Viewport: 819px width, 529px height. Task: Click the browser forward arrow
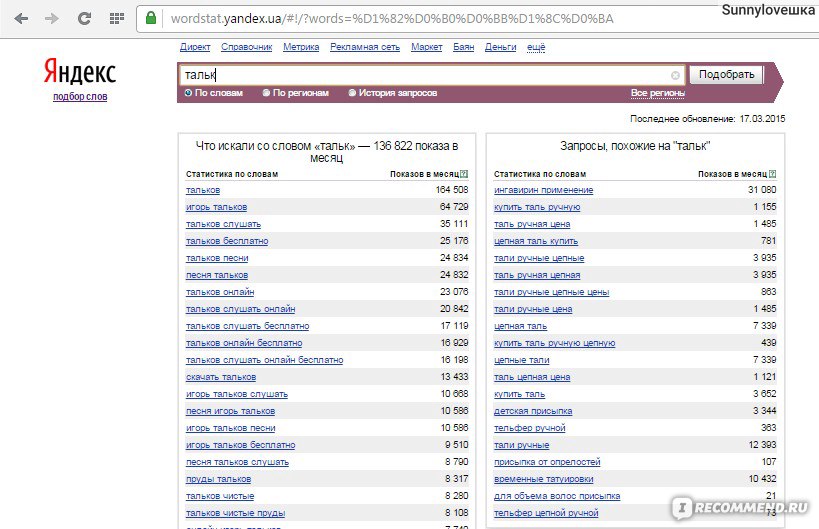52,19
